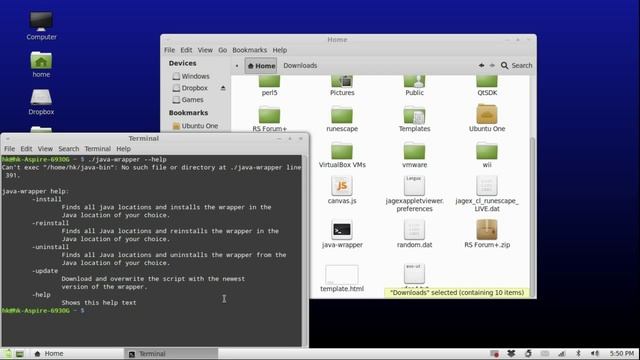Open View menu in Home window
Image resolution: width=640 pixels, height=360 pixels.
pyautogui.click(x=205, y=50)
